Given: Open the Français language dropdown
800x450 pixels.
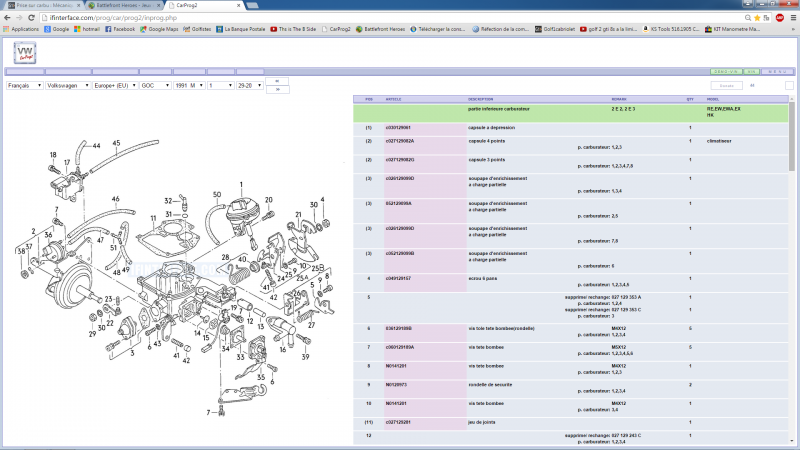Looking at the screenshot, I should (x=24, y=86).
